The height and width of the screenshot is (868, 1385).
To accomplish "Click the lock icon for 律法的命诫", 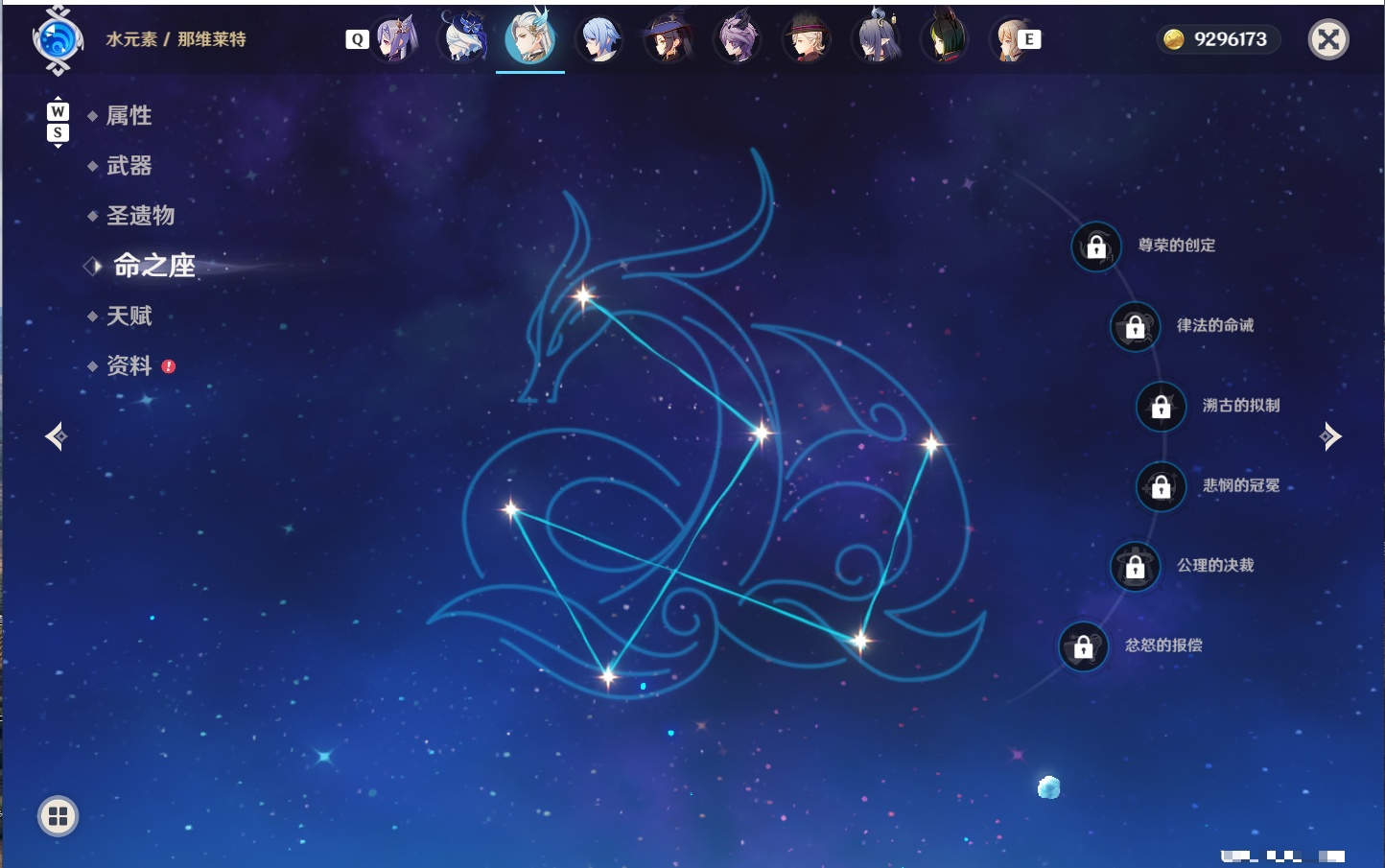I will (1136, 326).
